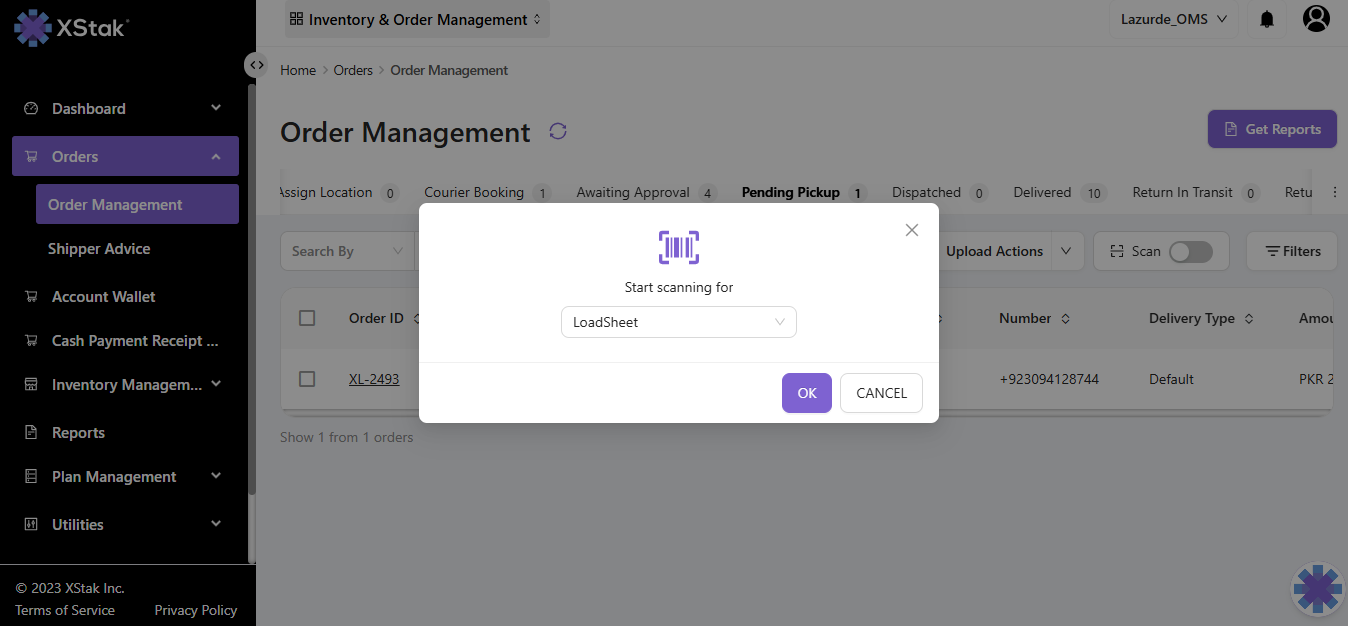Open the user profile avatar icon
Screen dimensions: 1348x626
click(1316, 18)
